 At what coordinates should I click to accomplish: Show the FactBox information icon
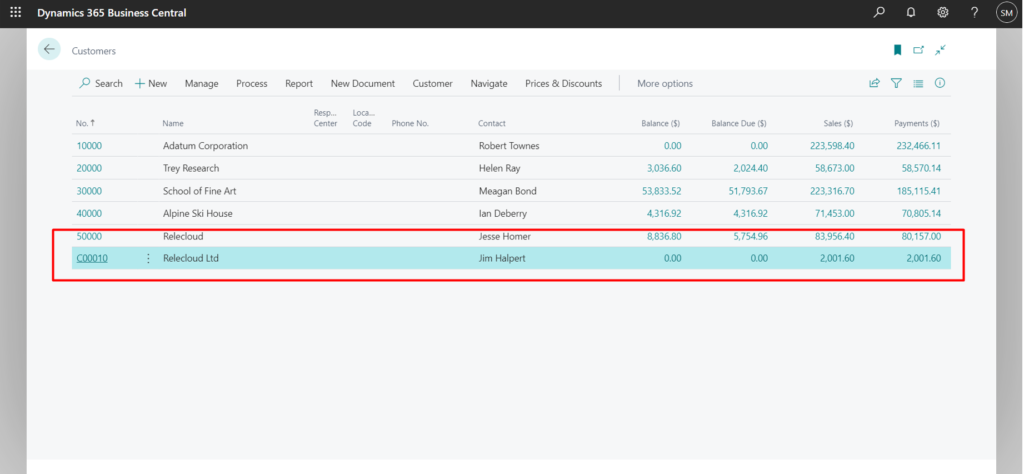coord(940,83)
